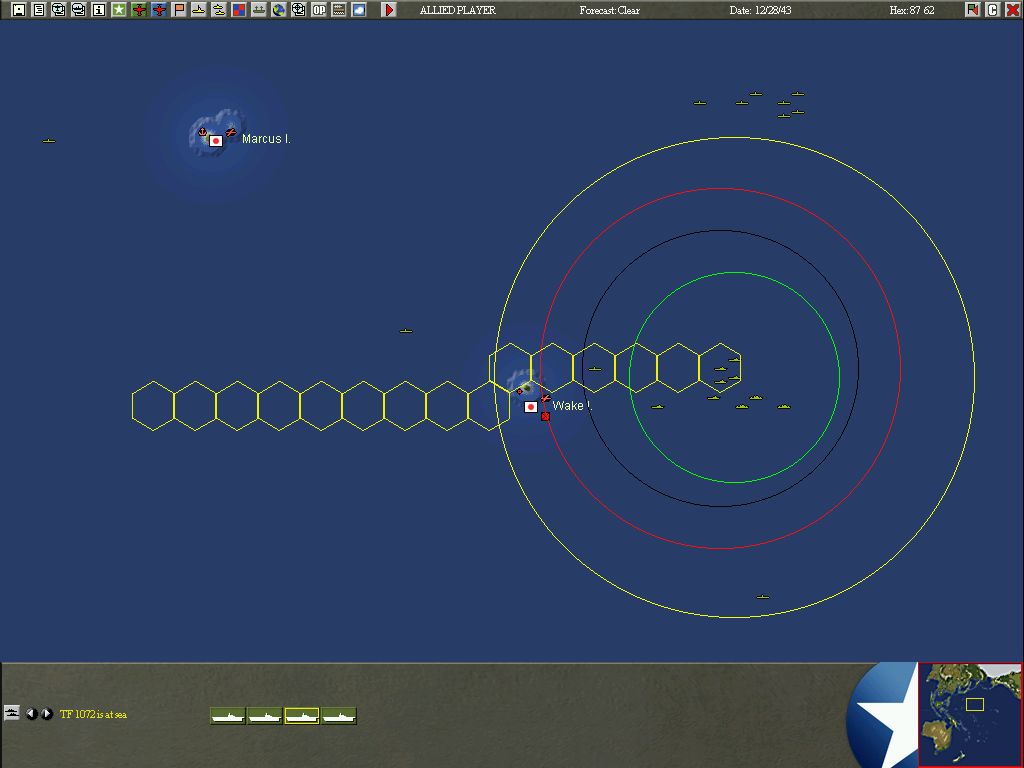This screenshot has height=768, width=1024.
Task: Click the airfield symbol at Marcus I.
Action: 231,133
